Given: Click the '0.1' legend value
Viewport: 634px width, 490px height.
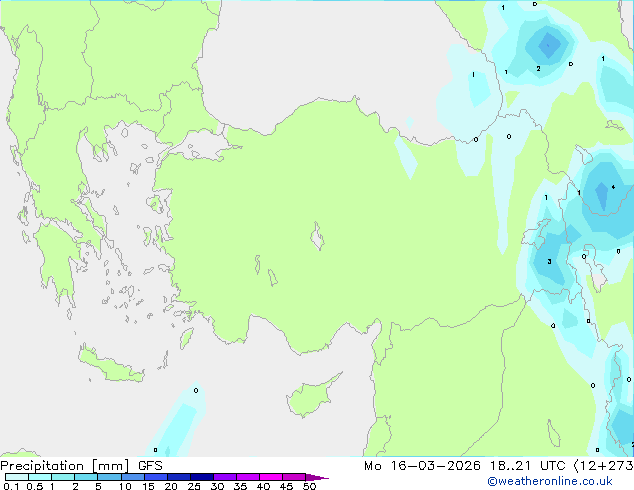Looking at the screenshot, I should tap(11, 486).
